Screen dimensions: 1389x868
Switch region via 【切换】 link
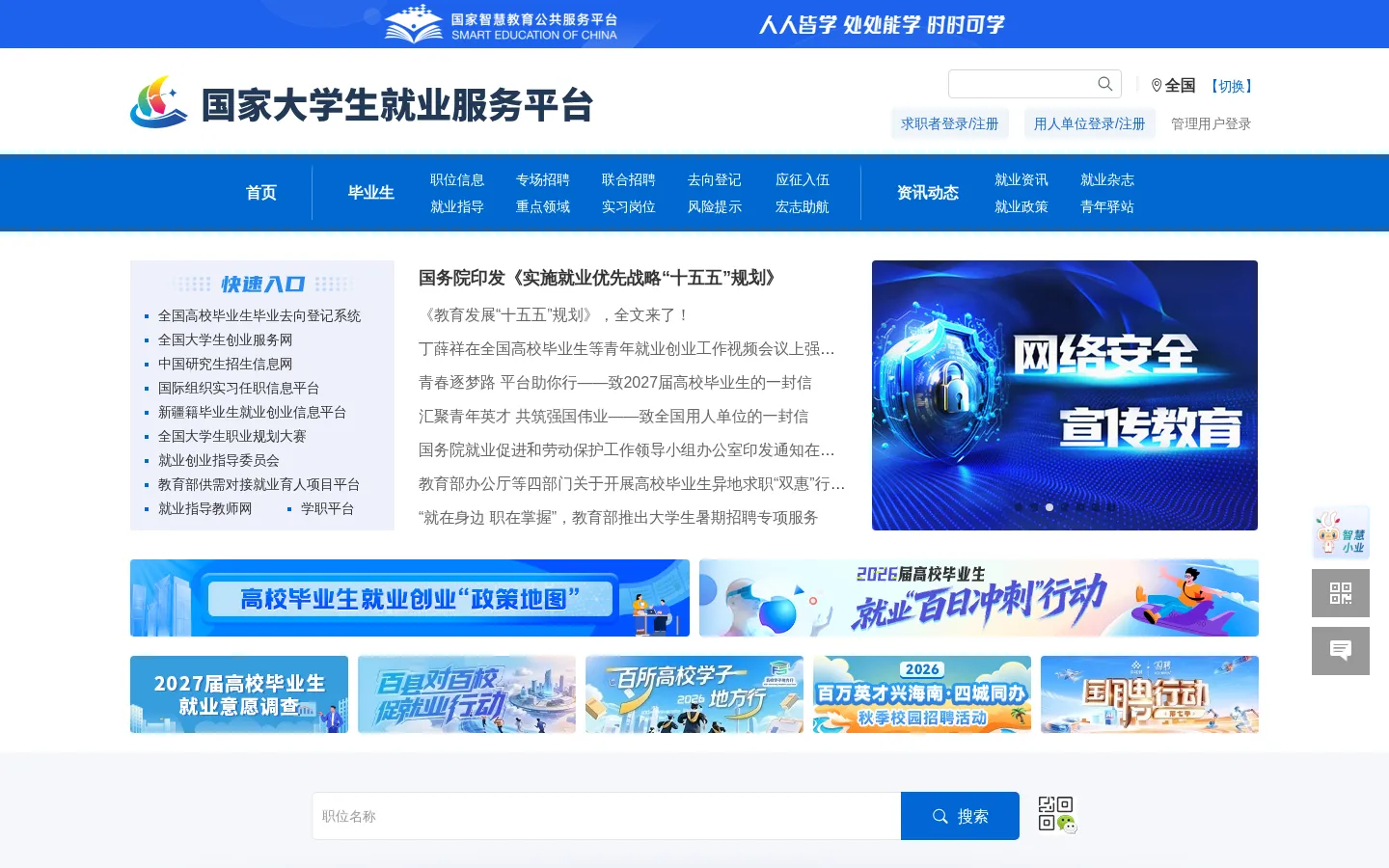(1232, 86)
